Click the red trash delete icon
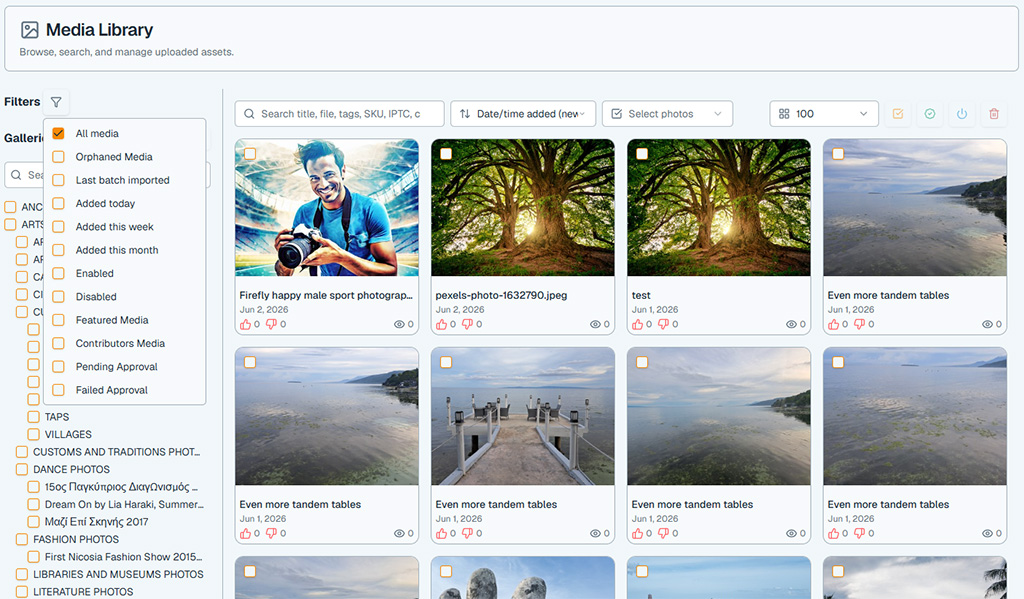 994,114
